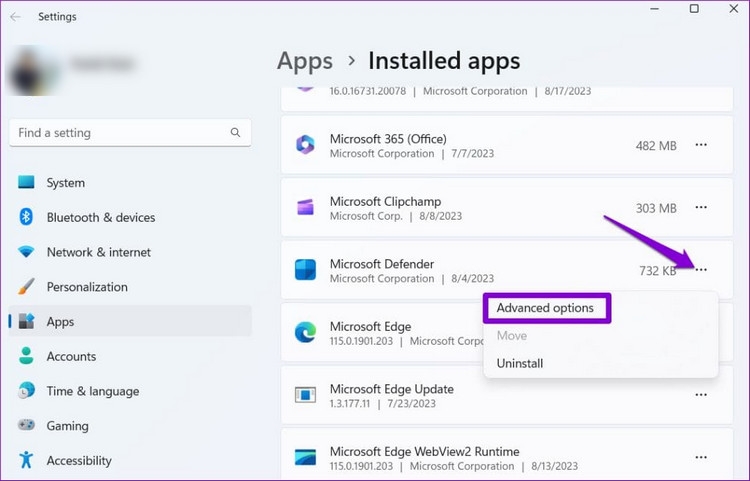Open more options for Edge WebView2 Runtime
750x481 pixels.
[x=701, y=458]
